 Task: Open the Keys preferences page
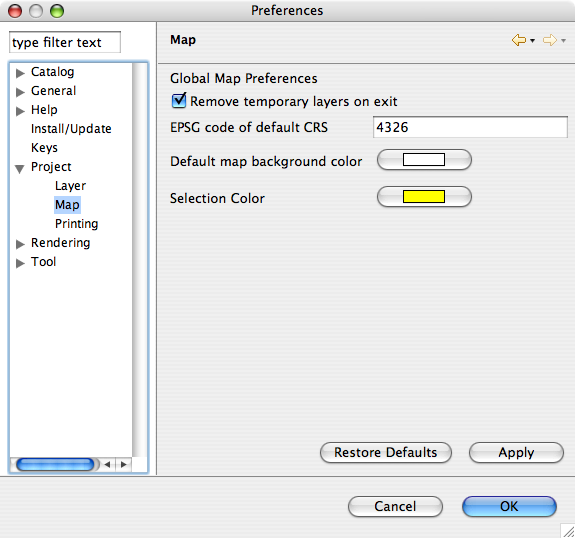[44, 148]
